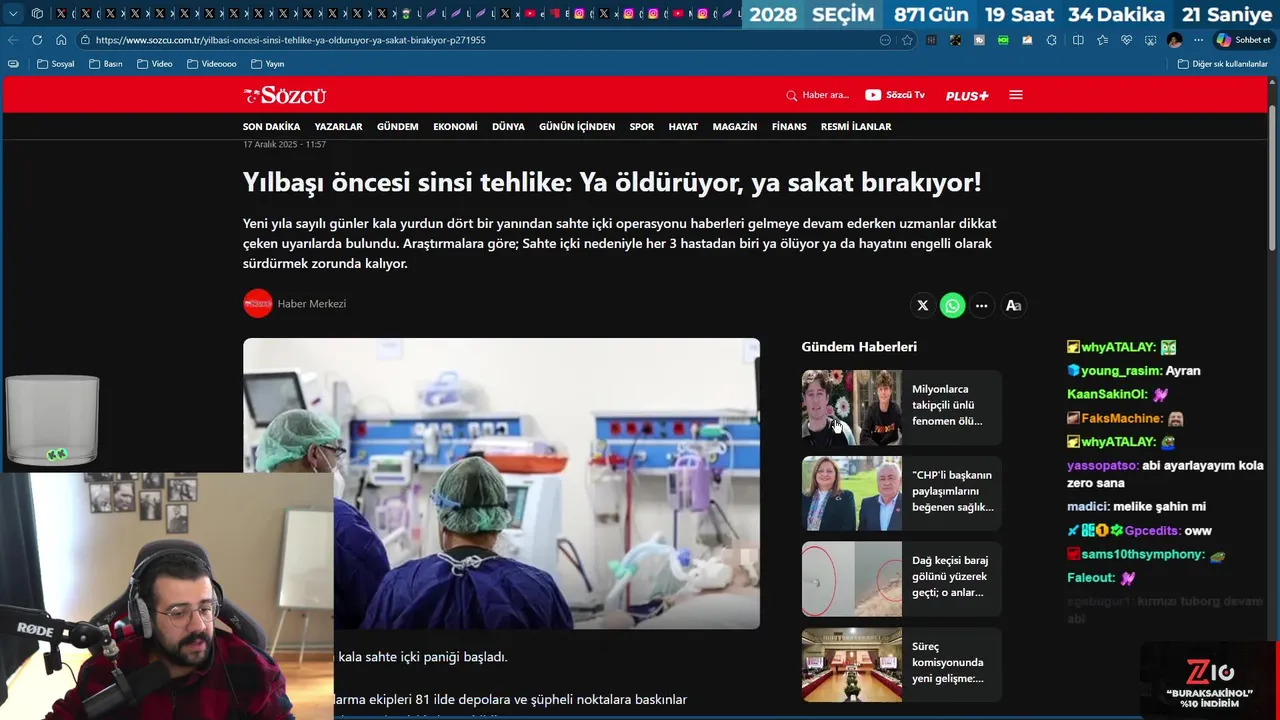Viewport: 1280px width, 720px height.
Task: Open browser settings and more menu
Action: tap(1198, 40)
